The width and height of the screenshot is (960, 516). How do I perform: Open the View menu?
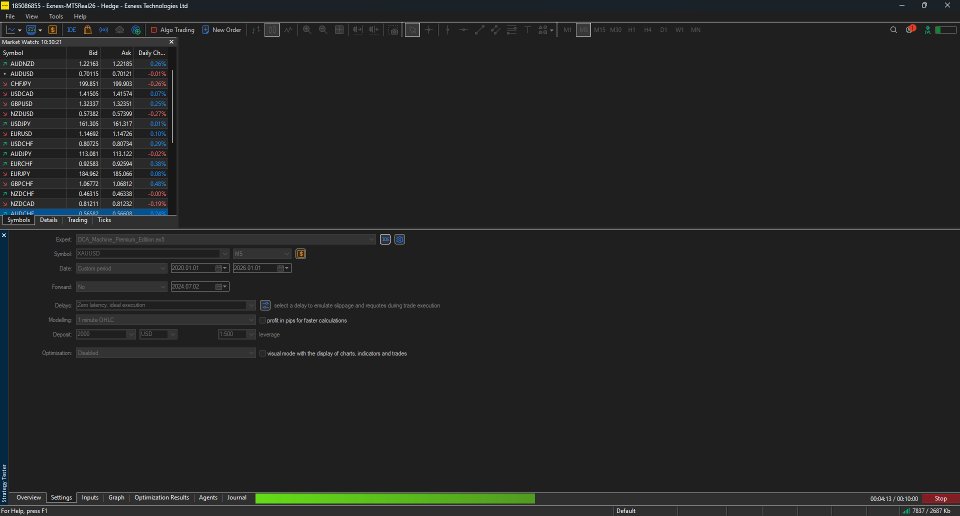[x=31, y=17]
